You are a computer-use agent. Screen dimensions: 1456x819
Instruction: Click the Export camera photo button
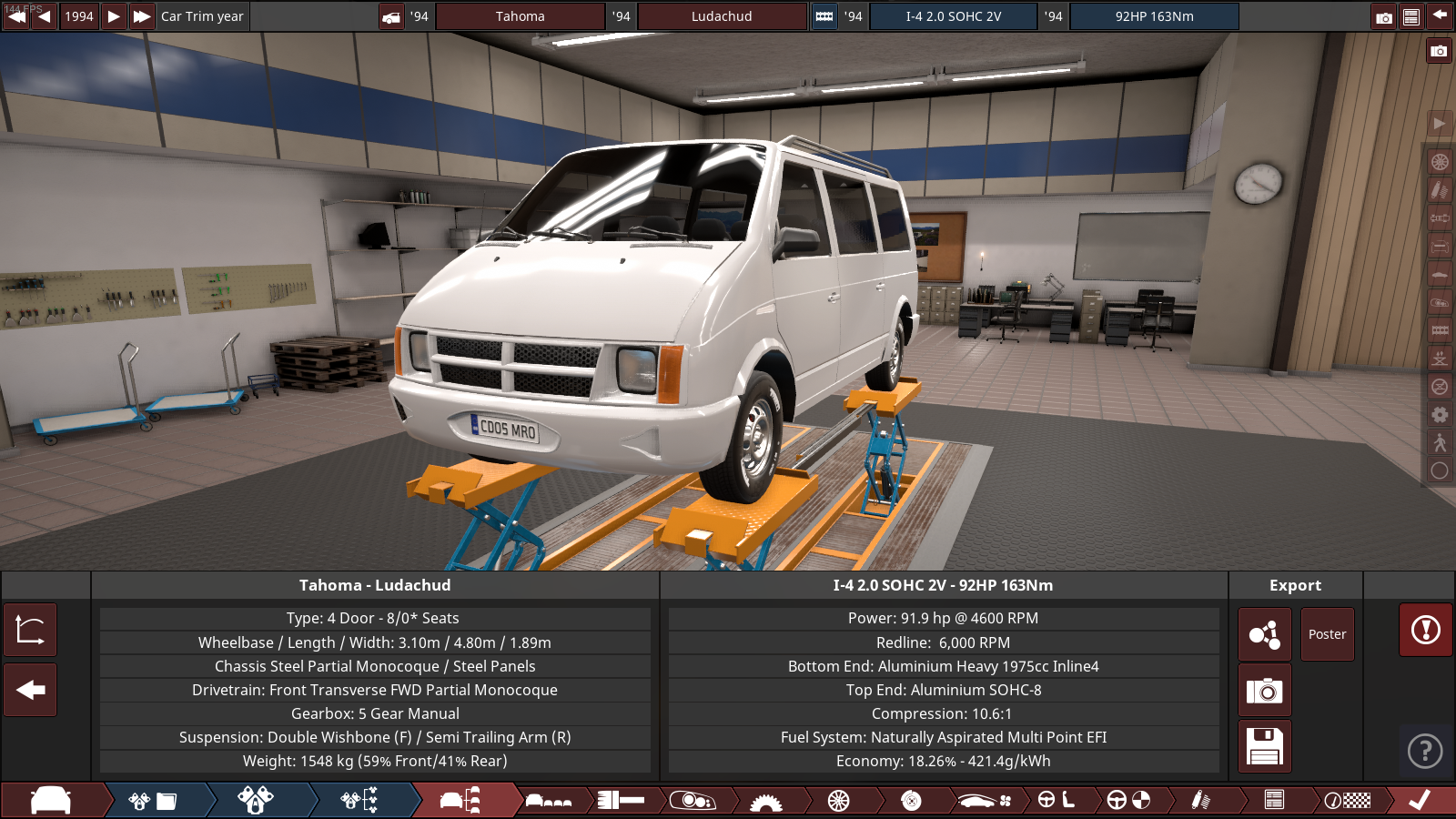(x=1265, y=691)
